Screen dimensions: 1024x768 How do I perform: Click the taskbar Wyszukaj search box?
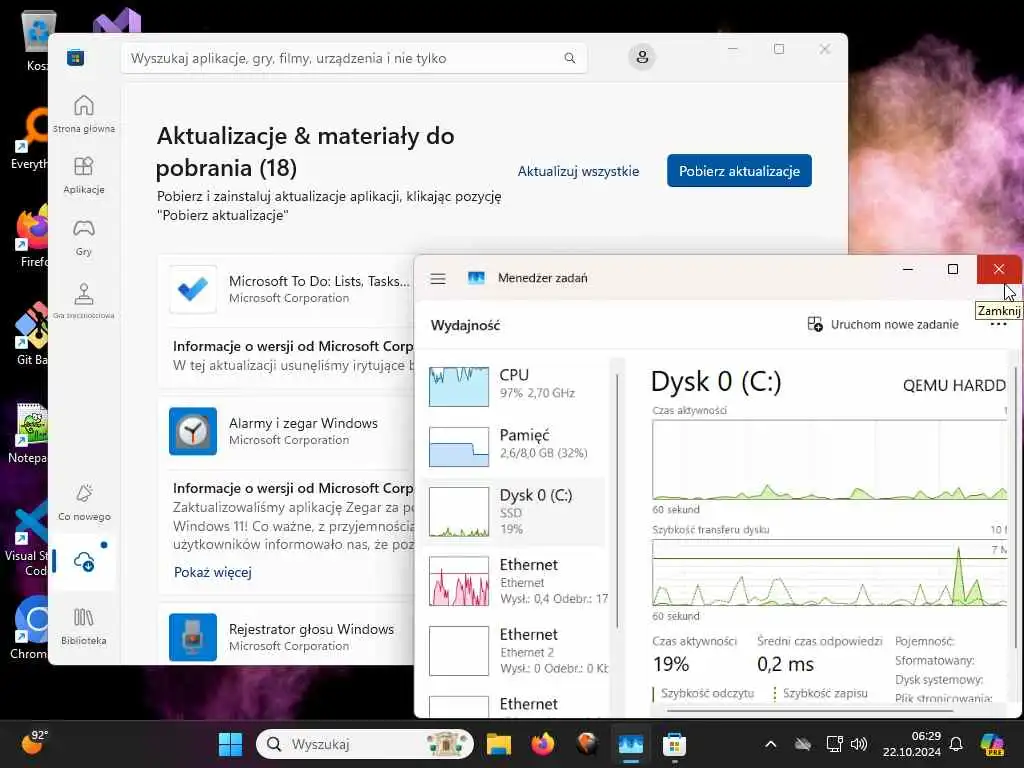pos(364,744)
